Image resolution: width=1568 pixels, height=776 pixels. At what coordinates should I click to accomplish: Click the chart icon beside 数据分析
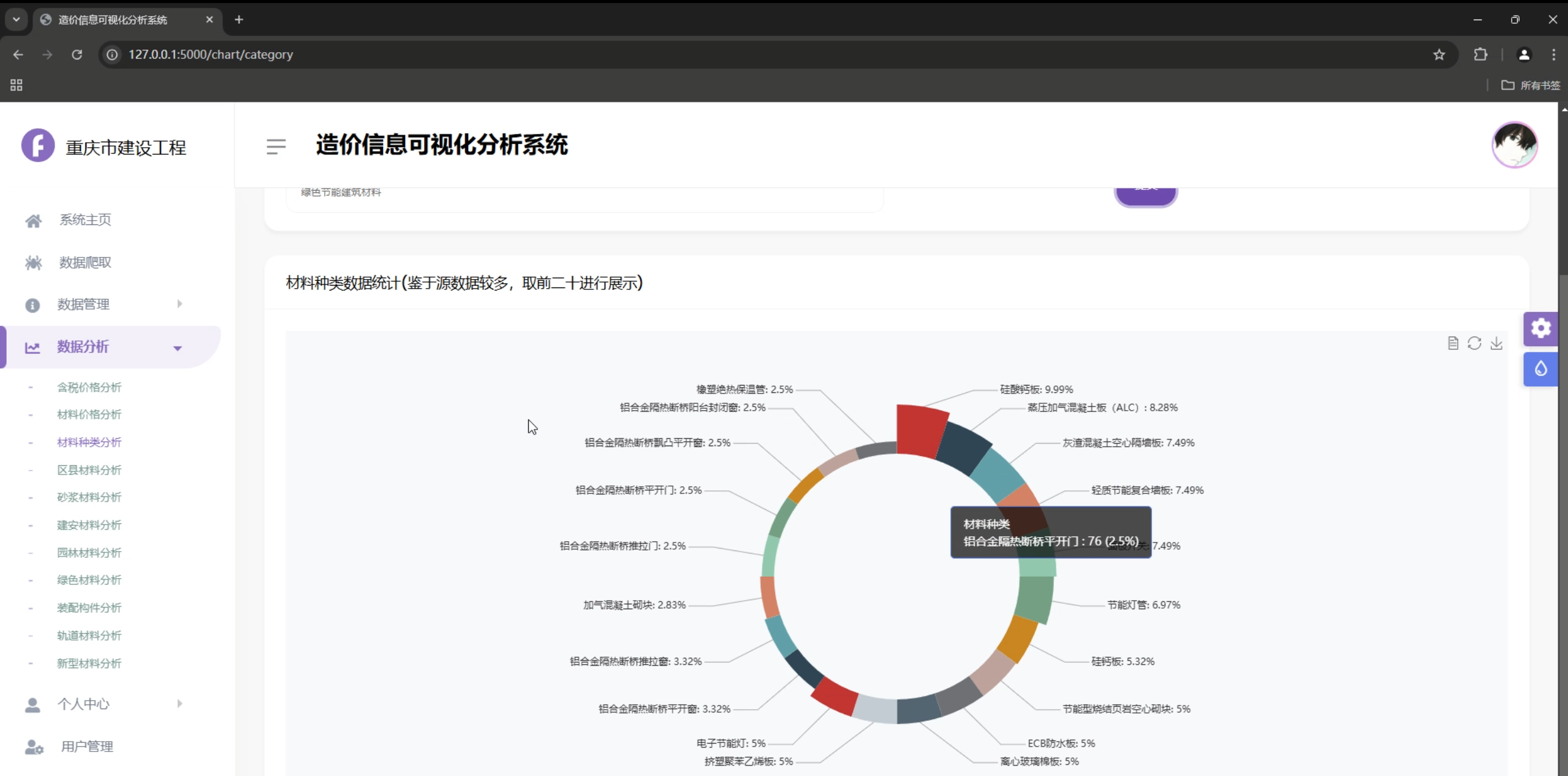tap(32, 348)
